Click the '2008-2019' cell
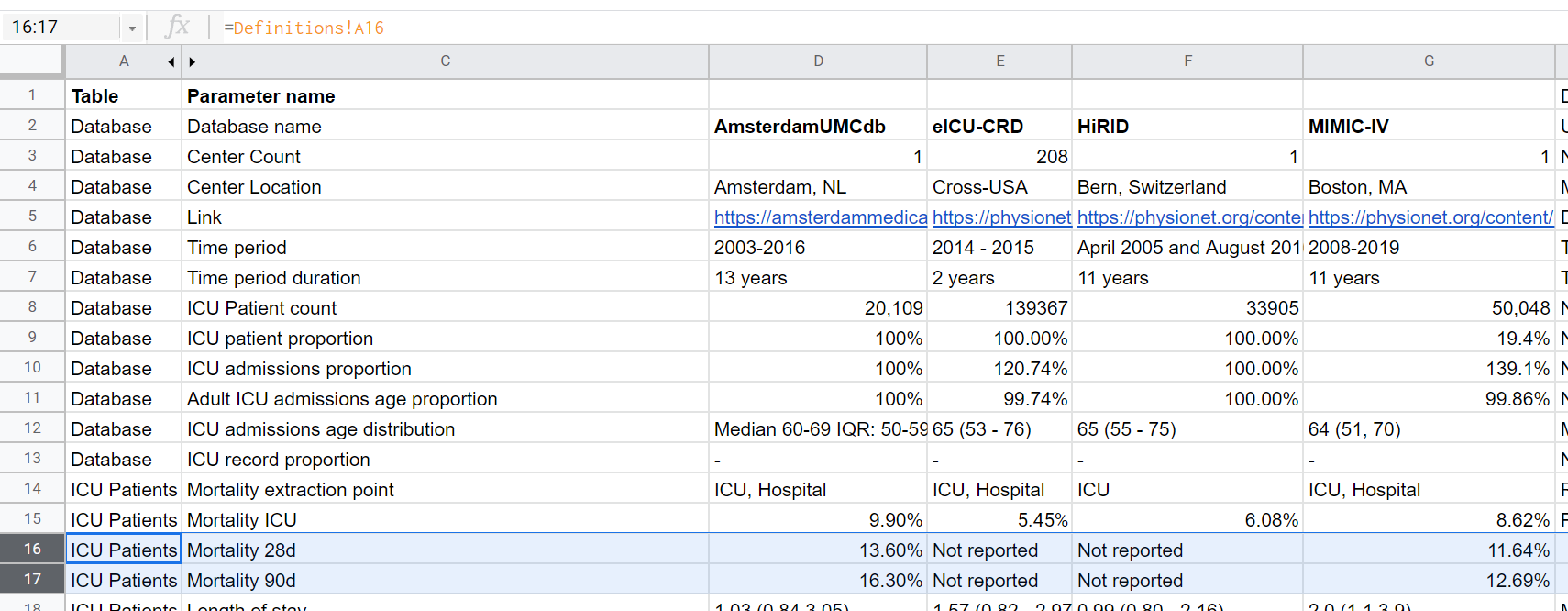 tap(1429, 247)
